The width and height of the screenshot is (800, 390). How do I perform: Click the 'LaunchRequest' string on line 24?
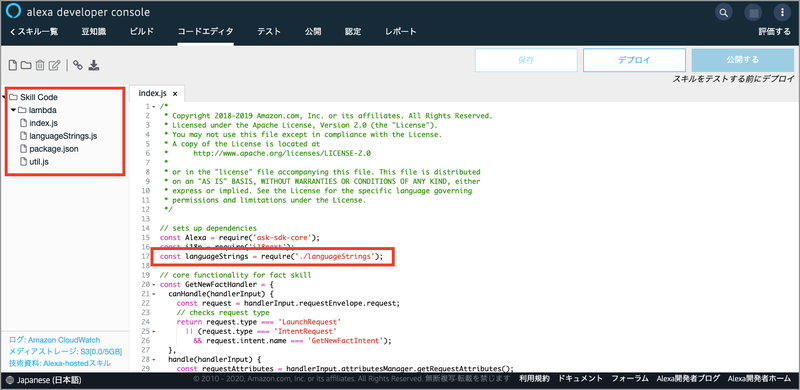coord(308,322)
